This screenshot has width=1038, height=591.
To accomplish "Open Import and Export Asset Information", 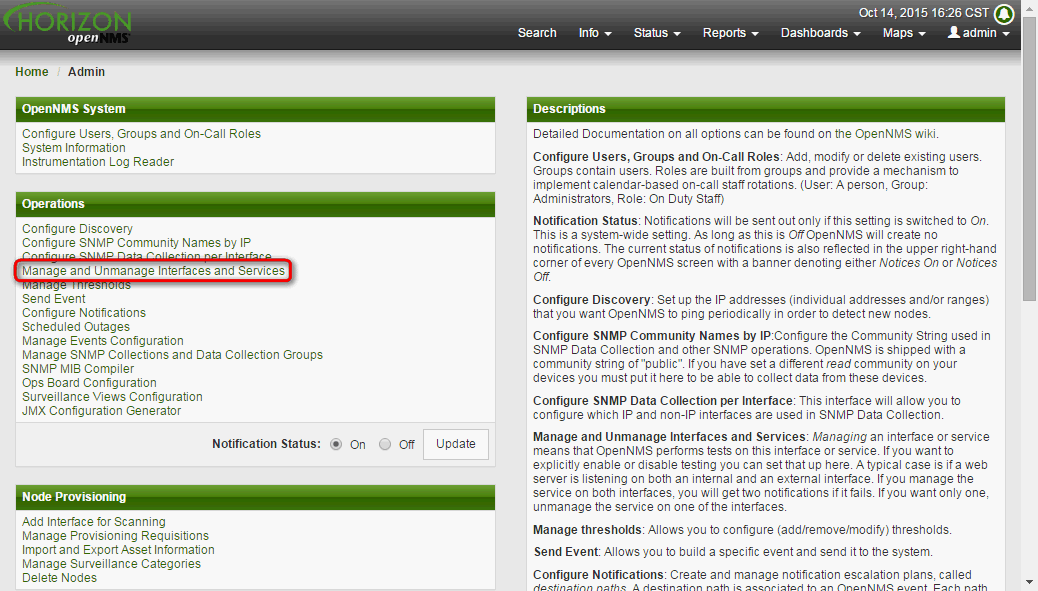I will [118, 549].
